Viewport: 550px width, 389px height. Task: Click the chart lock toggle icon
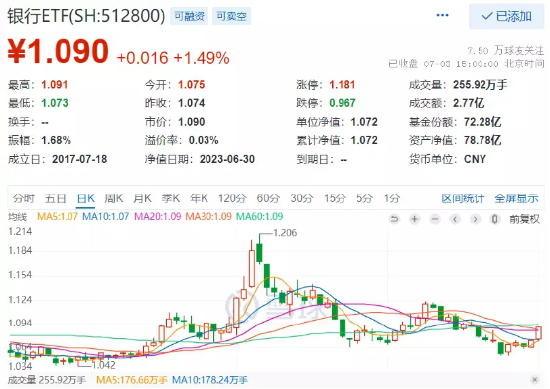(495, 219)
